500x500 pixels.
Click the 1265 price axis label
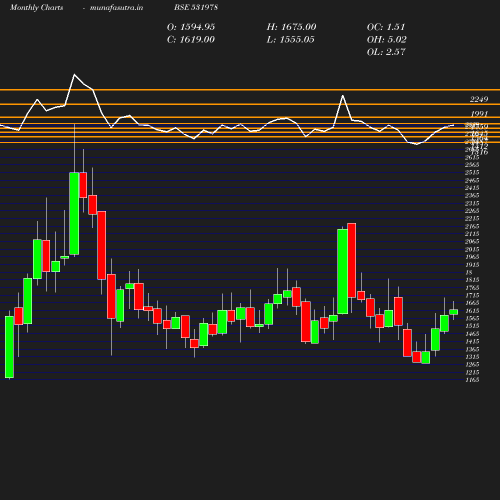[472, 365]
